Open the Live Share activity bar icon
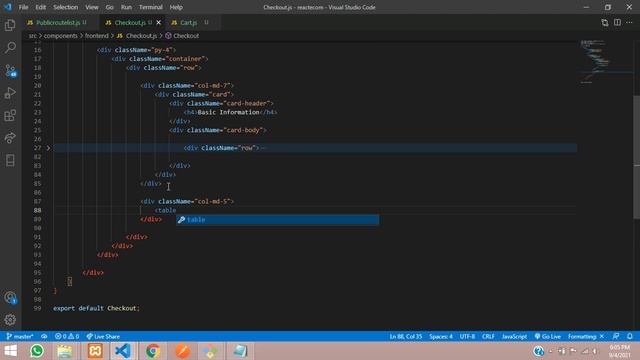 coord(10,138)
